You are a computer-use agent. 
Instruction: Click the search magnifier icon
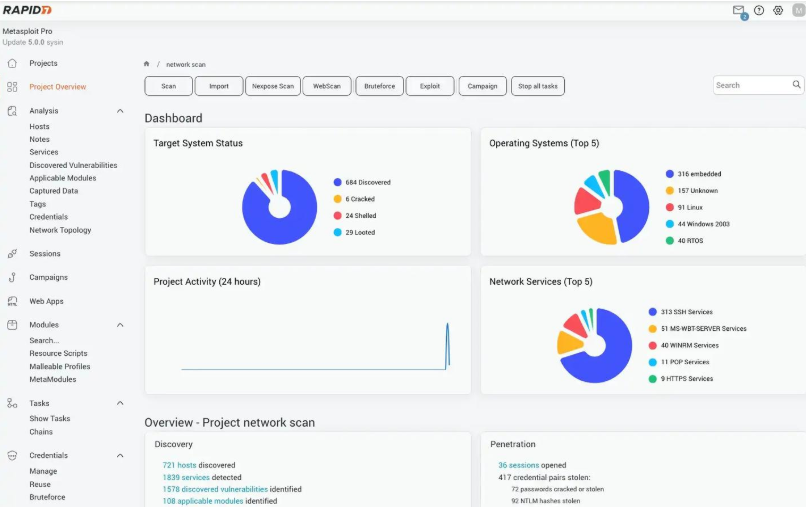[796, 85]
